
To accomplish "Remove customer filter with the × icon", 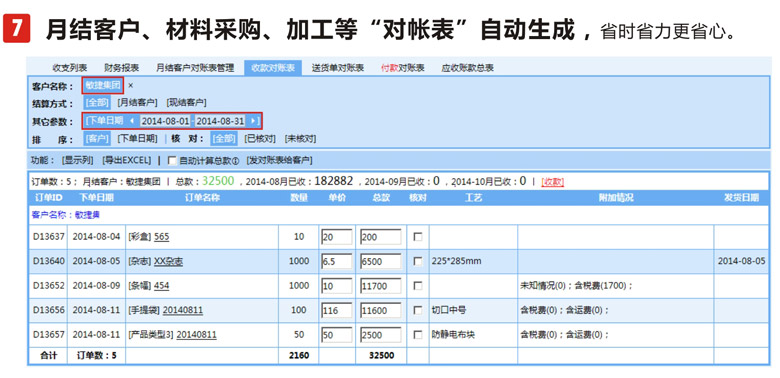I will [131, 86].
